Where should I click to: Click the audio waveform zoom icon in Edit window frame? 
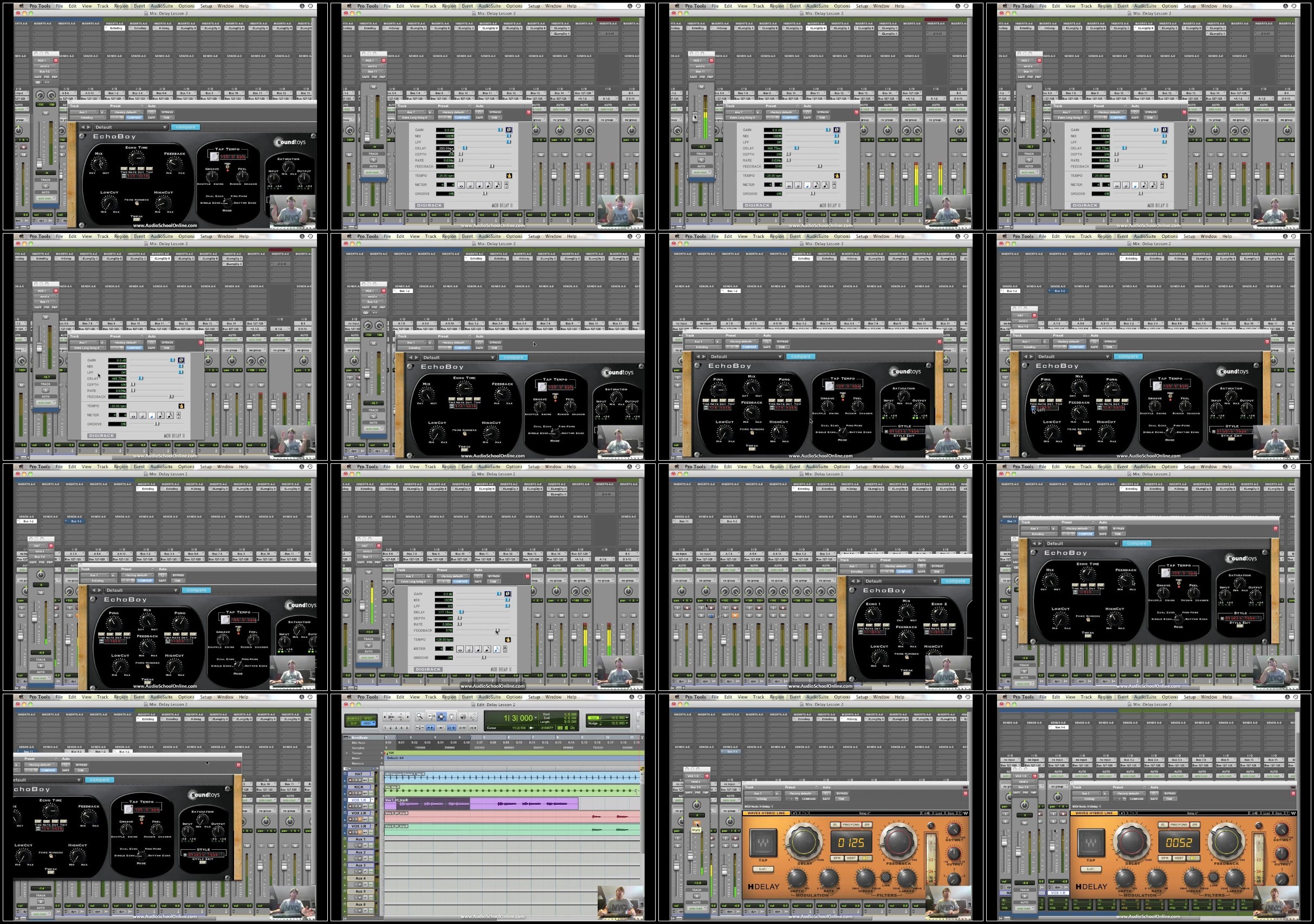pos(391,718)
